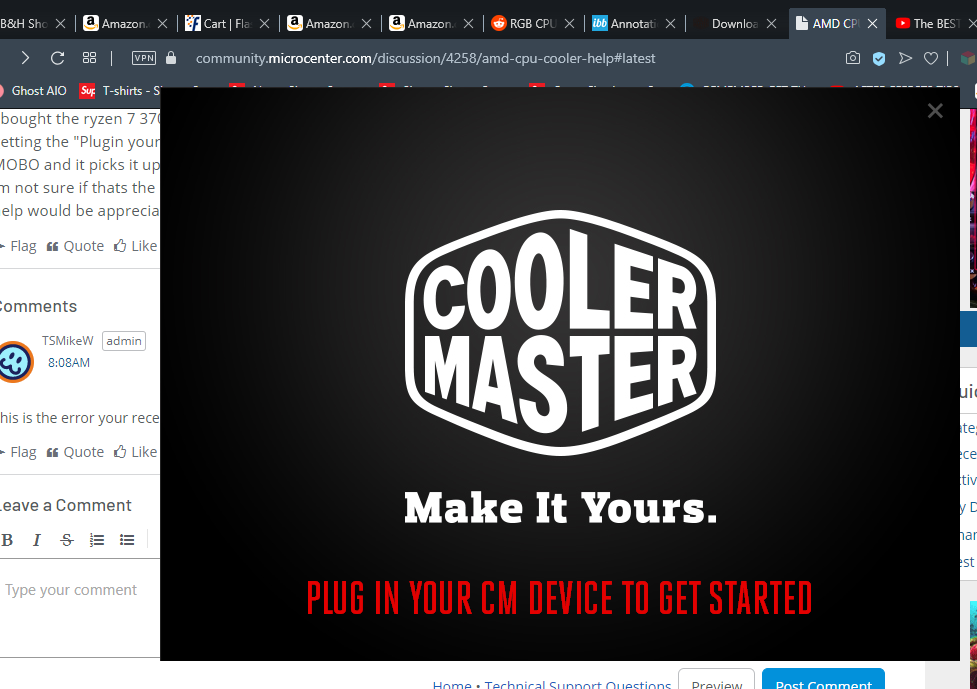Image resolution: width=977 pixels, height=689 pixels.
Task: Quote the original post
Action: pos(75,246)
